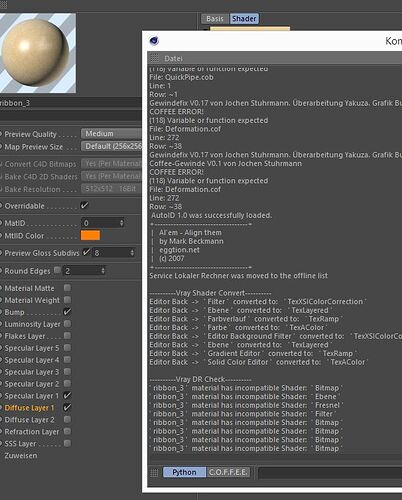Click the 'Coffee-Gewinde V0.1' console line

tap(226, 163)
